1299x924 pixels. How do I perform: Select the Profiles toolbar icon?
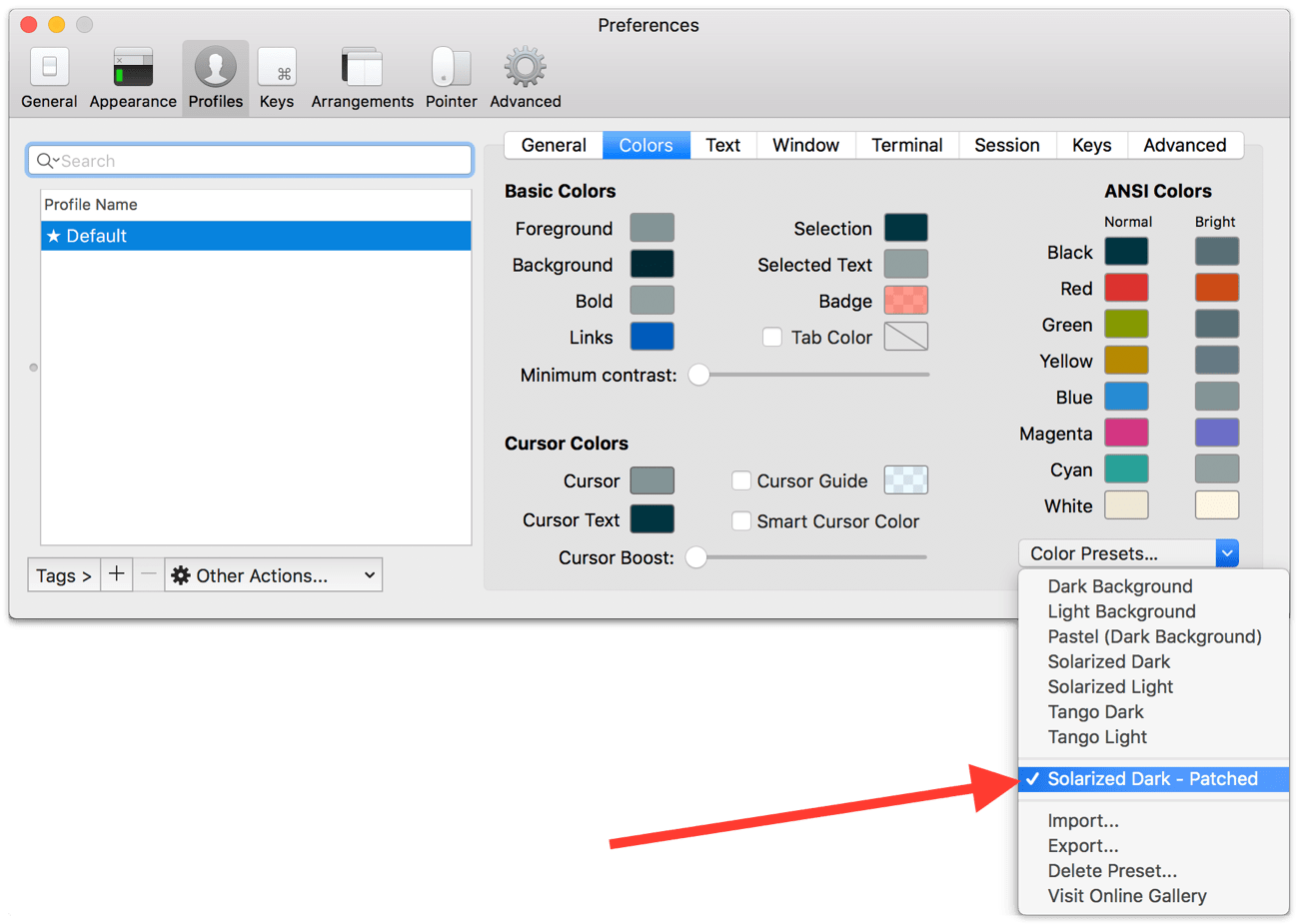tap(215, 78)
